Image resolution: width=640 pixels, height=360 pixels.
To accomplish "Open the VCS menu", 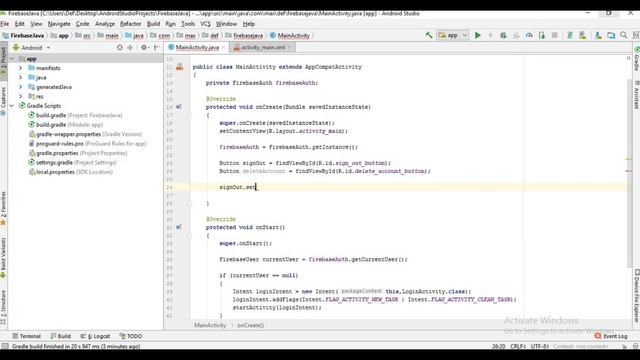I will click(x=205, y=24).
